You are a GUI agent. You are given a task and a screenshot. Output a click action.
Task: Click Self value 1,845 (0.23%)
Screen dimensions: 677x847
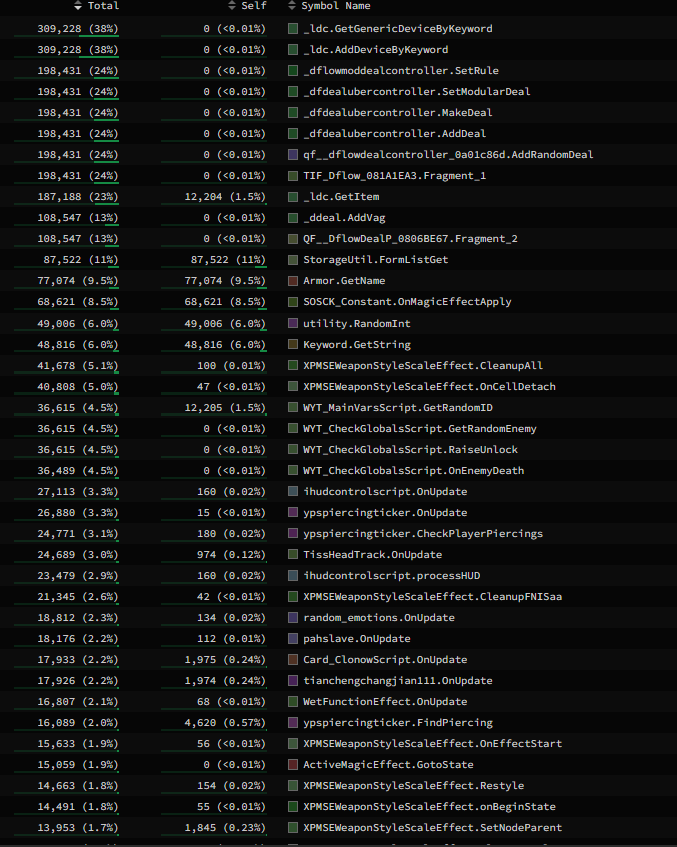coord(225,828)
